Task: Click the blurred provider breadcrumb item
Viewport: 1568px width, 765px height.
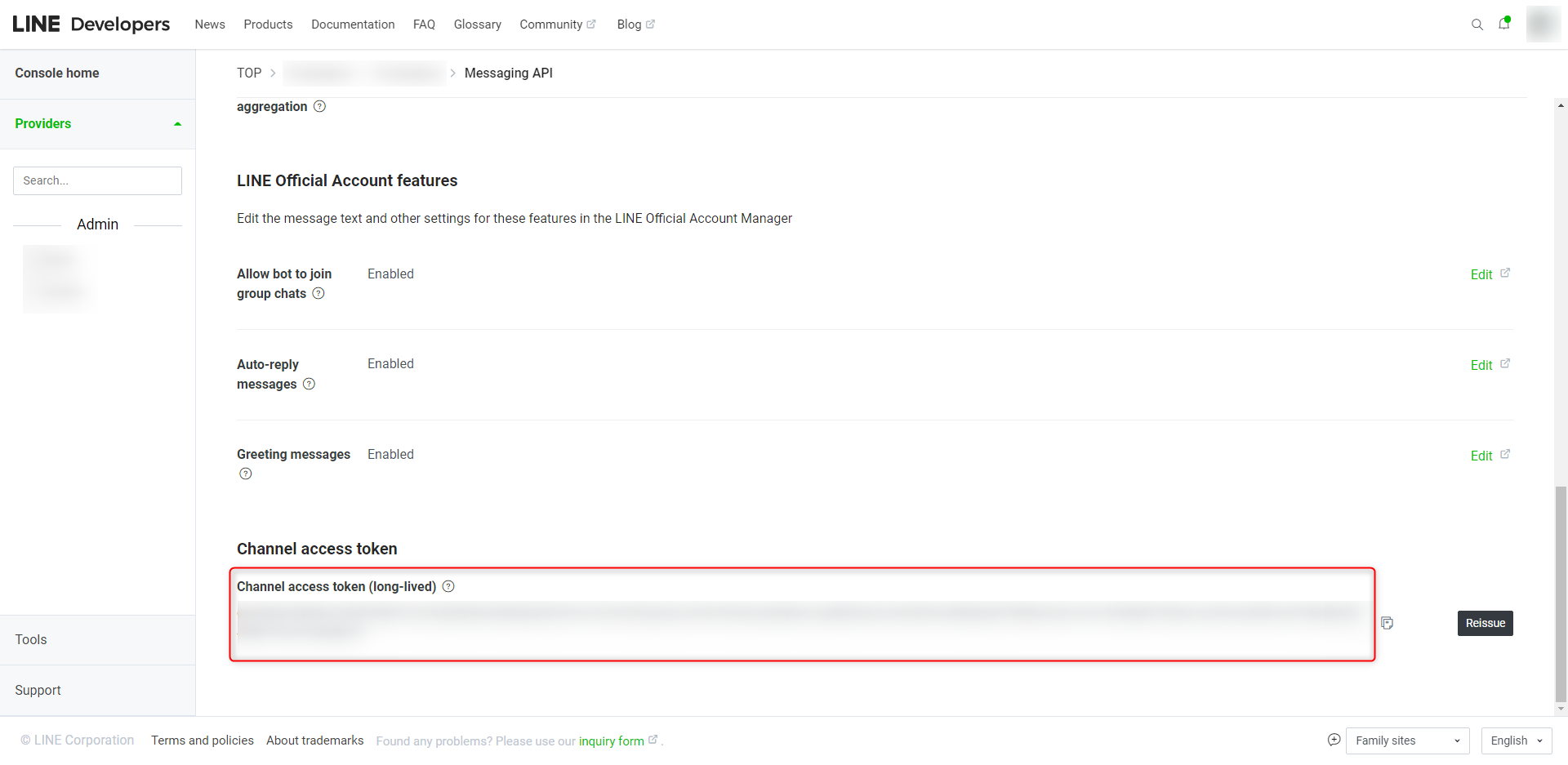Action: coord(363,73)
